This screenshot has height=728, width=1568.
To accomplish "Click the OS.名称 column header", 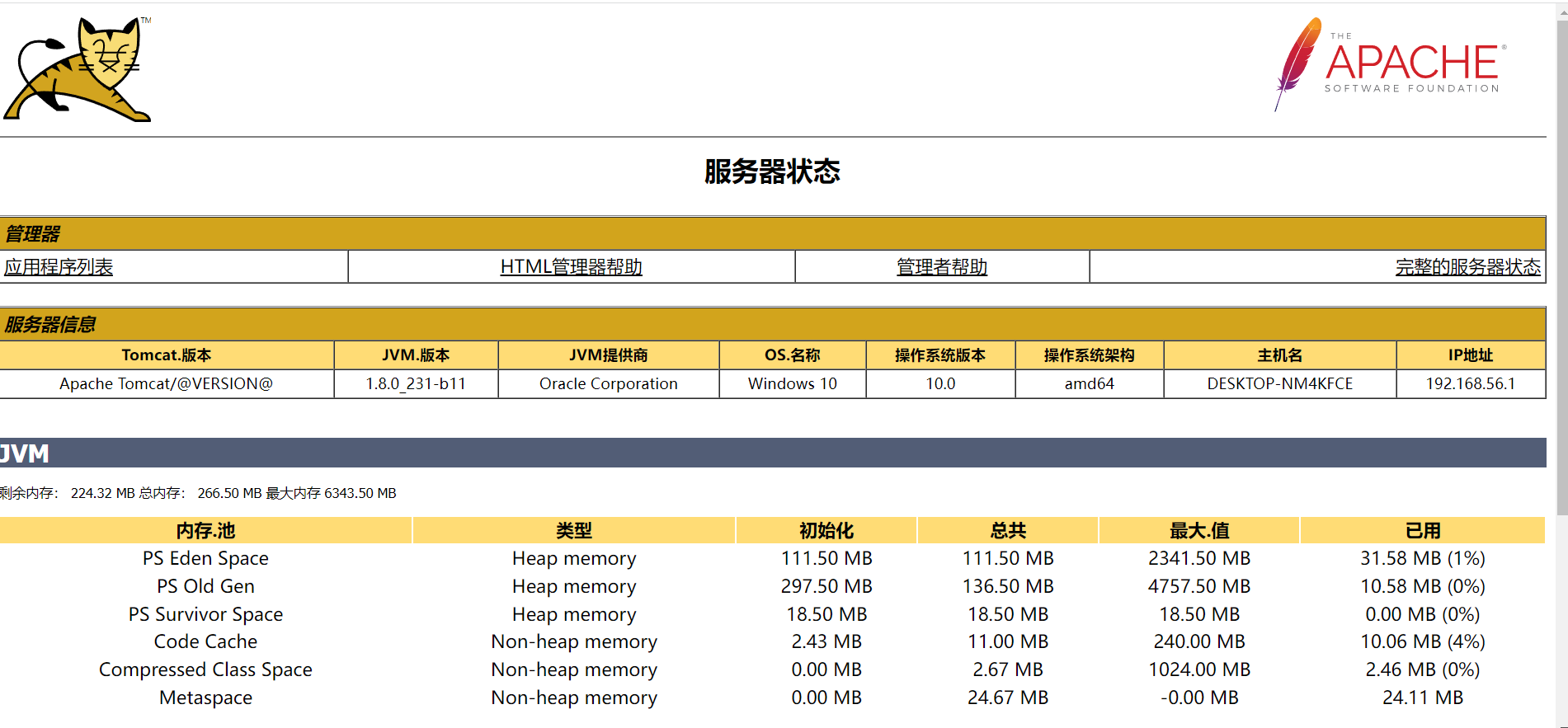I will [793, 355].
